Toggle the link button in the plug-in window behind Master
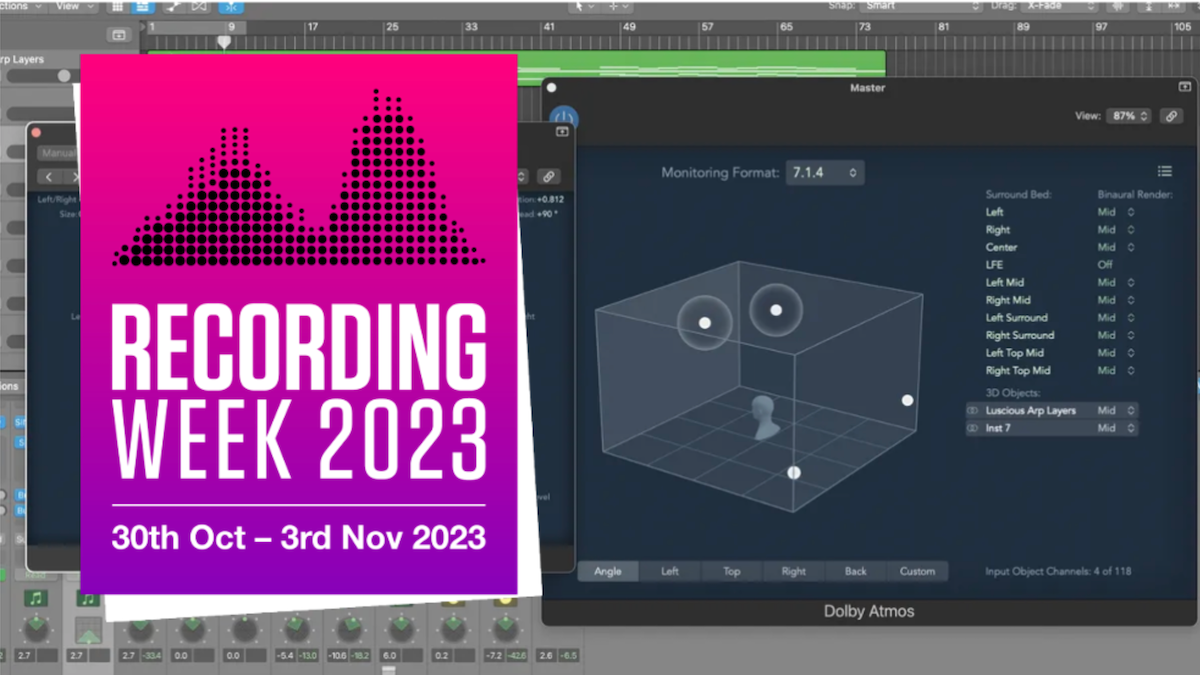This screenshot has width=1200, height=675. (x=548, y=176)
